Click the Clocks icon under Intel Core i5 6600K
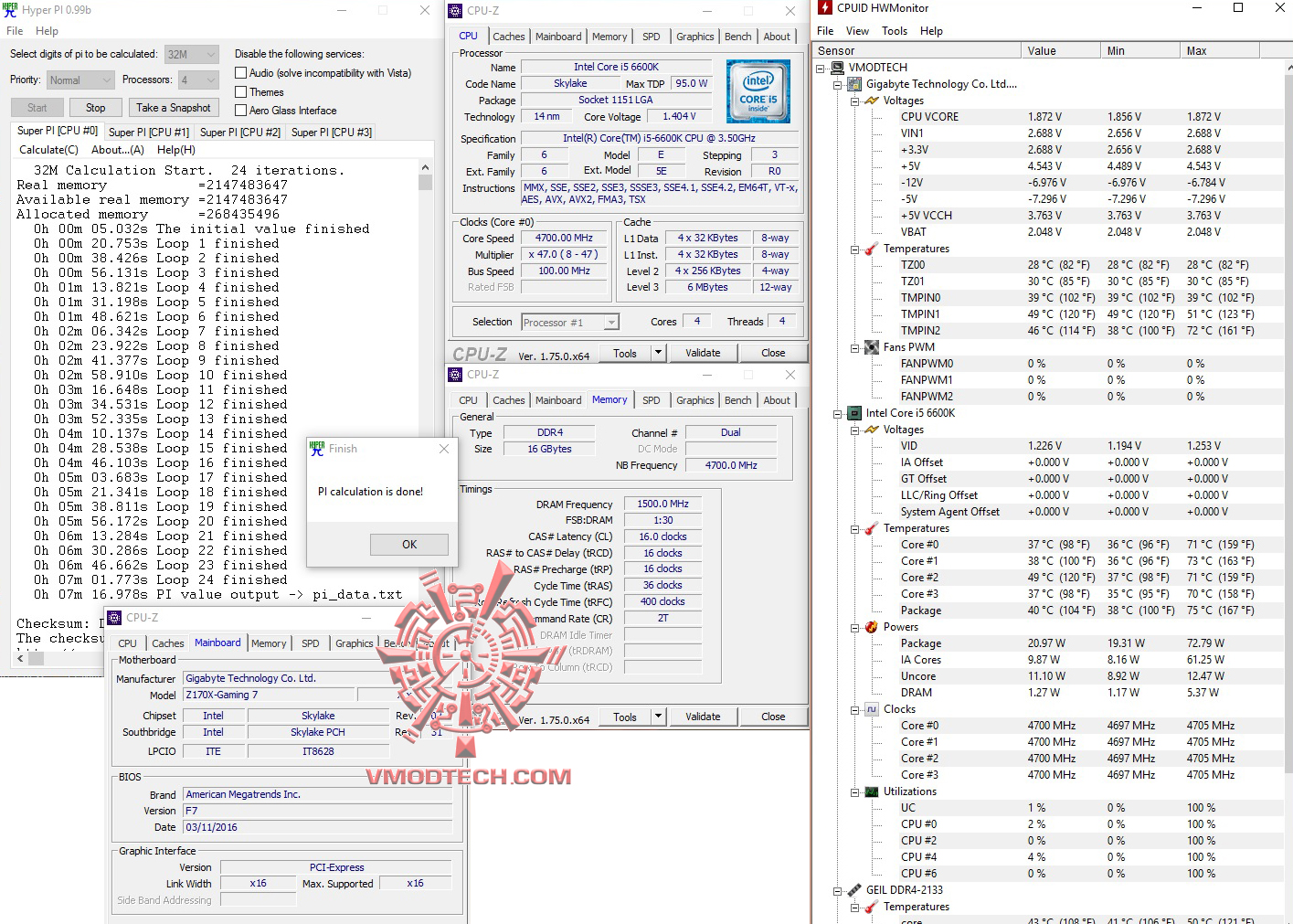The image size is (1293, 924). click(x=870, y=708)
